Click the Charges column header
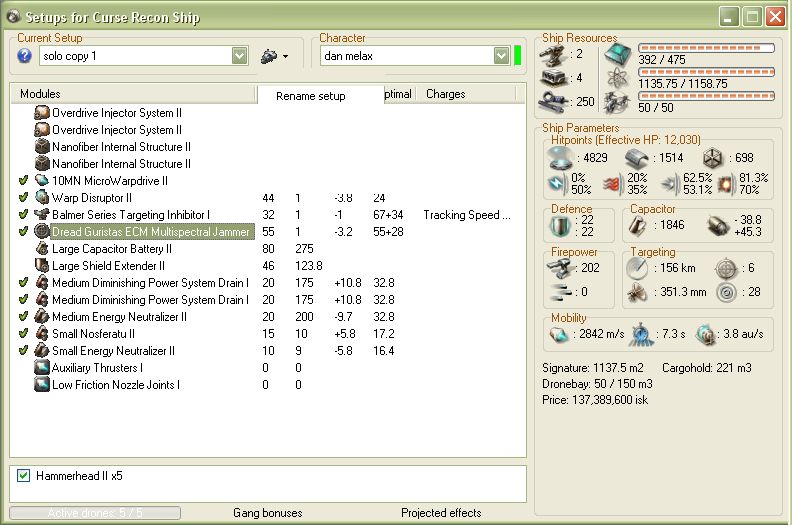This screenshot has height=525, width=792. [446, 94]
